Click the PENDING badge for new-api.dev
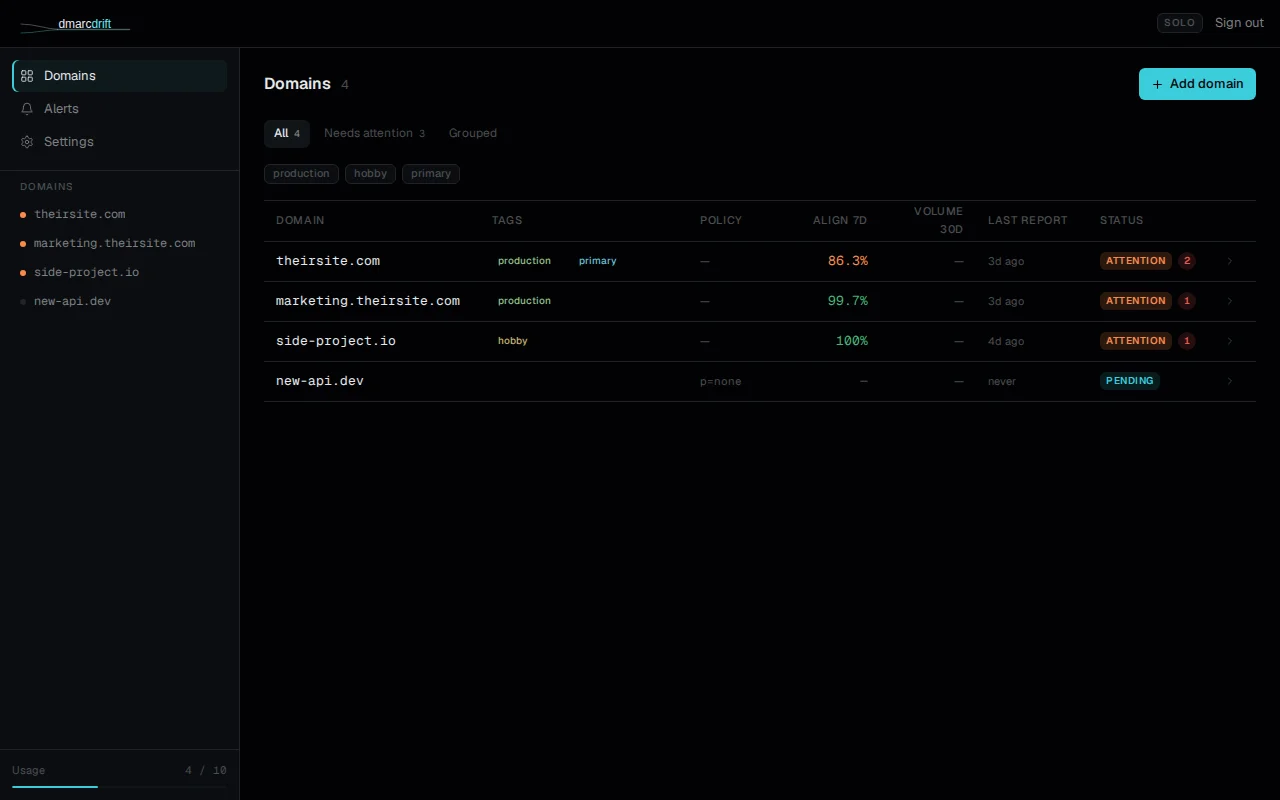Screen dimensions: 1280x800 (1130, 381)
